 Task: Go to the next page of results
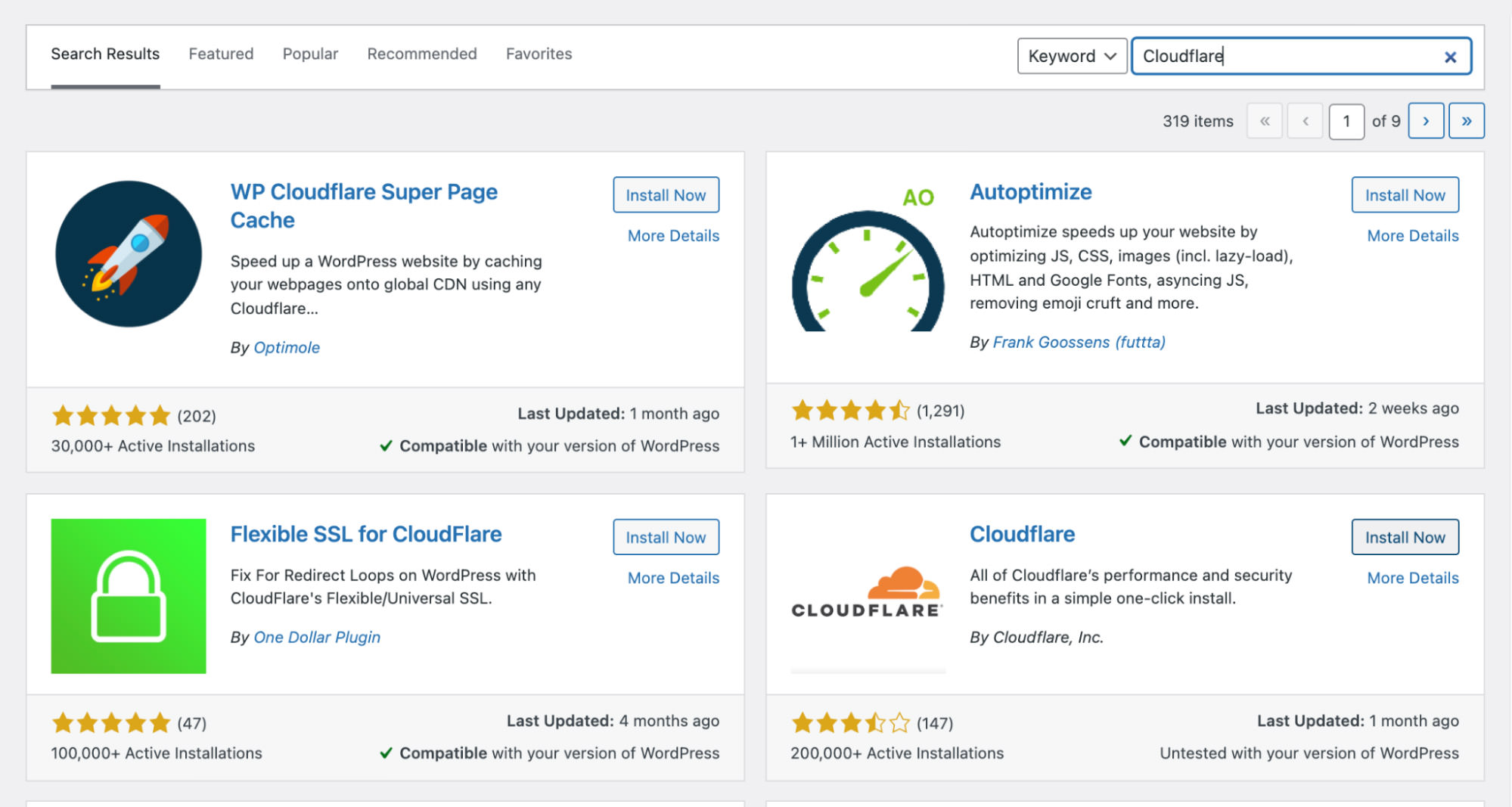(1426, 121)
